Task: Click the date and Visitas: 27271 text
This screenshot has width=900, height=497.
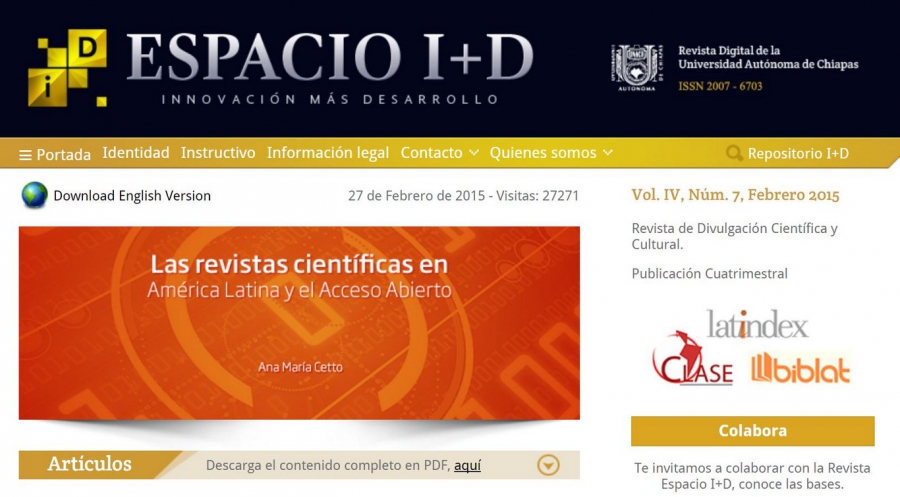Action: tap(463, 196)
